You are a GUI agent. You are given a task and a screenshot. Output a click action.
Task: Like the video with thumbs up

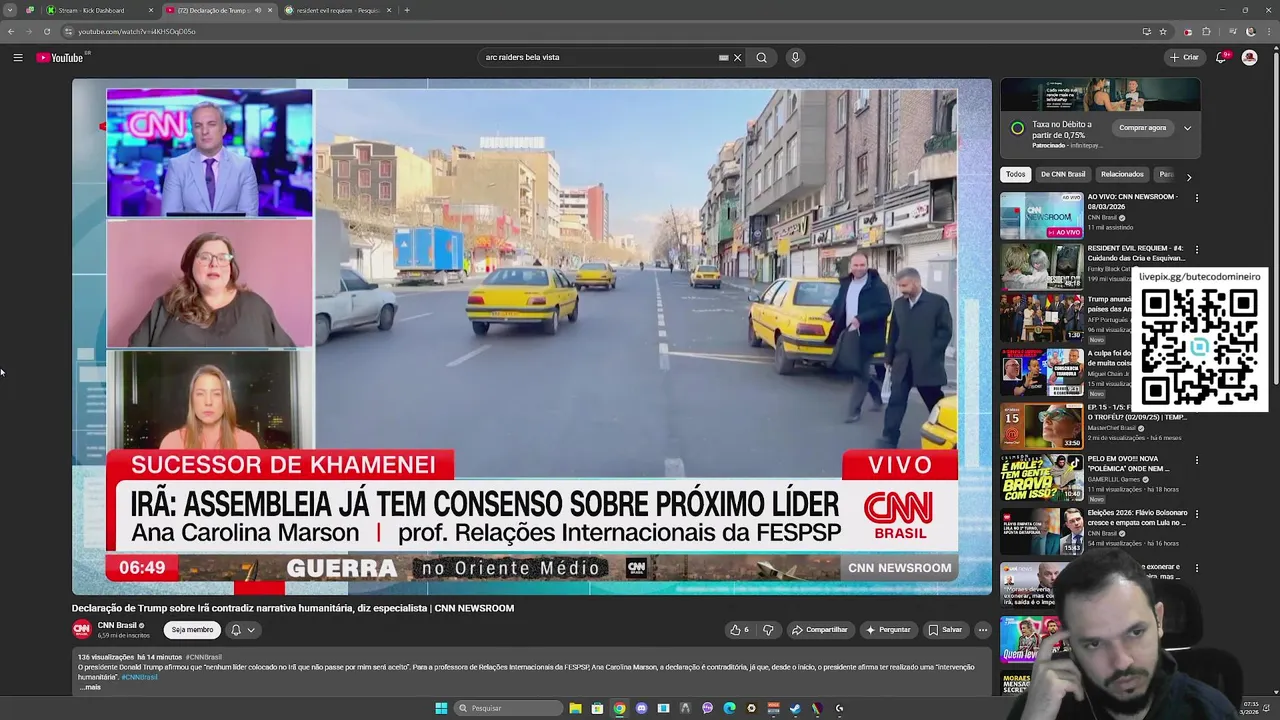pyautogui.click(x=739, y=630)
